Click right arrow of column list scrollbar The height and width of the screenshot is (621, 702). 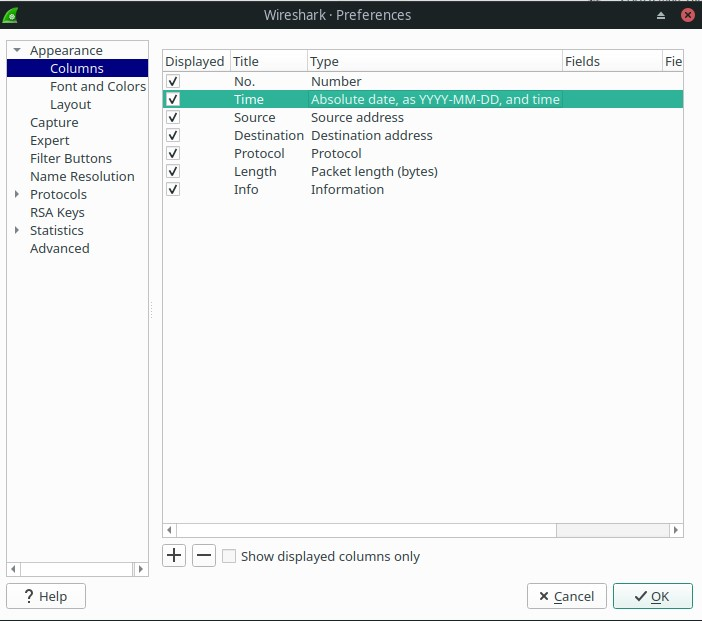click(x=676, y=530)
